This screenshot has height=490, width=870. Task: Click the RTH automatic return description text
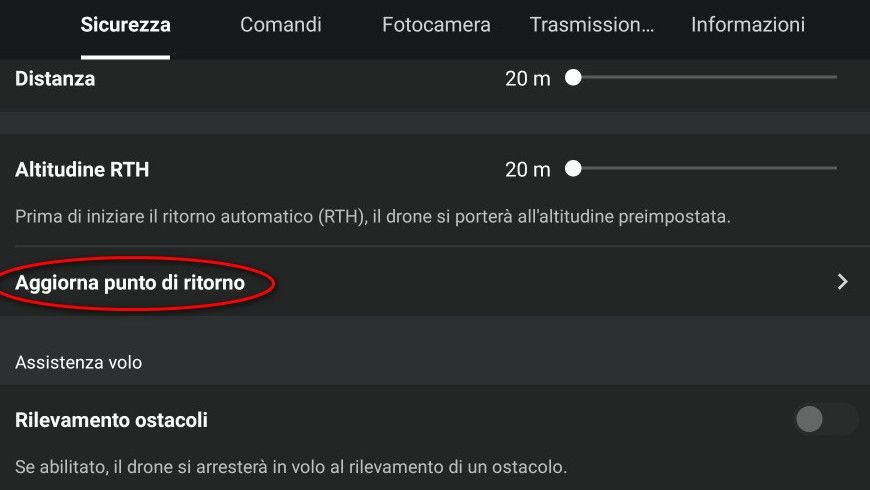coord(372,216)
